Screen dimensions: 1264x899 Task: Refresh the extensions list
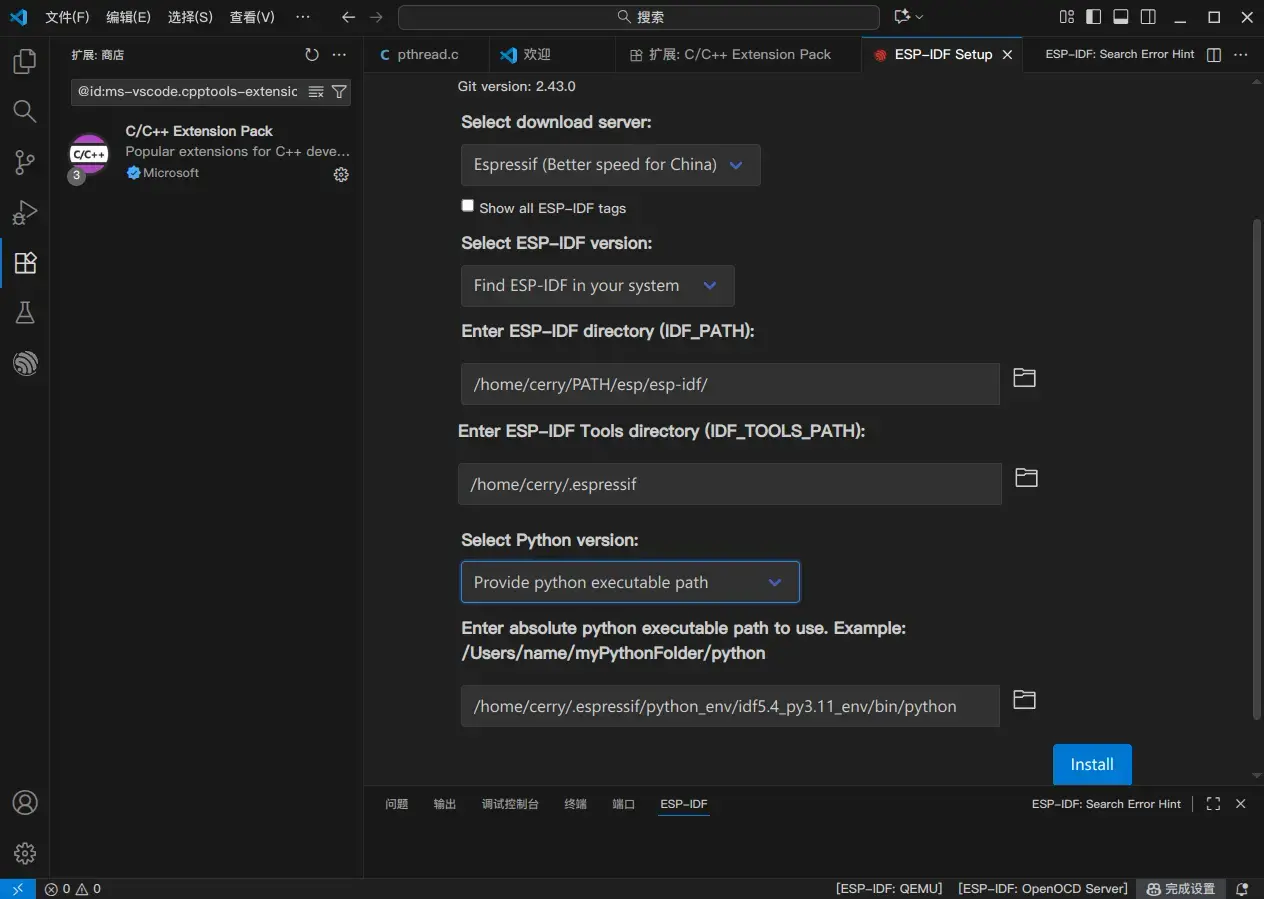click(x=312, y=55)
